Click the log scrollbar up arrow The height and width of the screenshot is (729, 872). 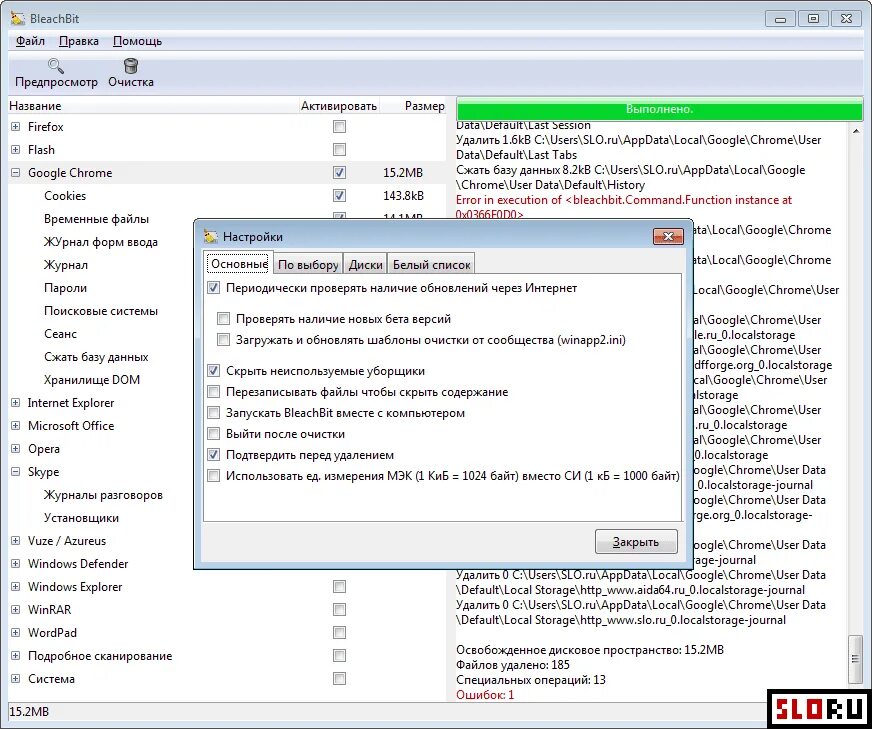coord(855,131)
